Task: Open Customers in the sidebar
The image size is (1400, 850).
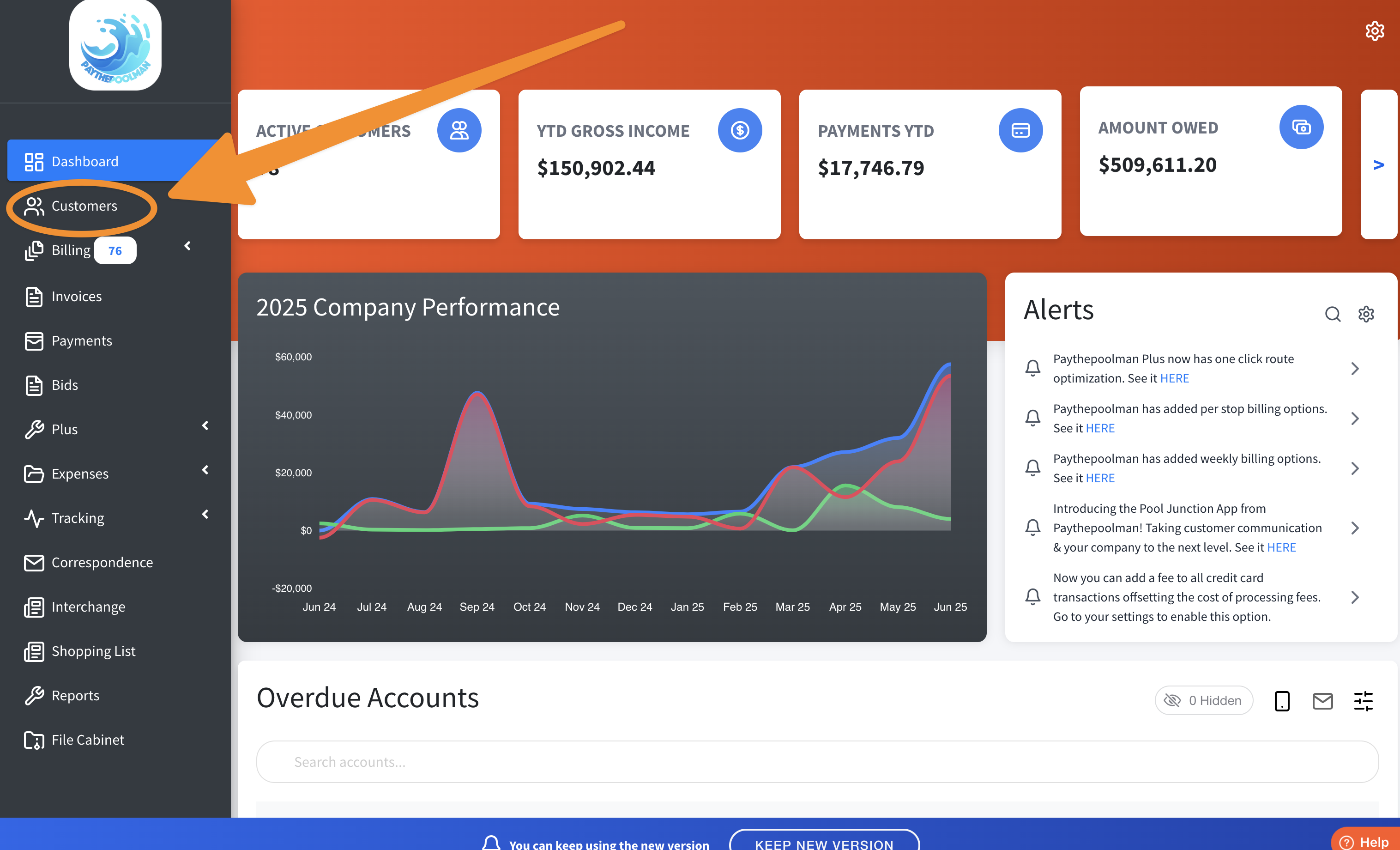Action: point(84,206)
